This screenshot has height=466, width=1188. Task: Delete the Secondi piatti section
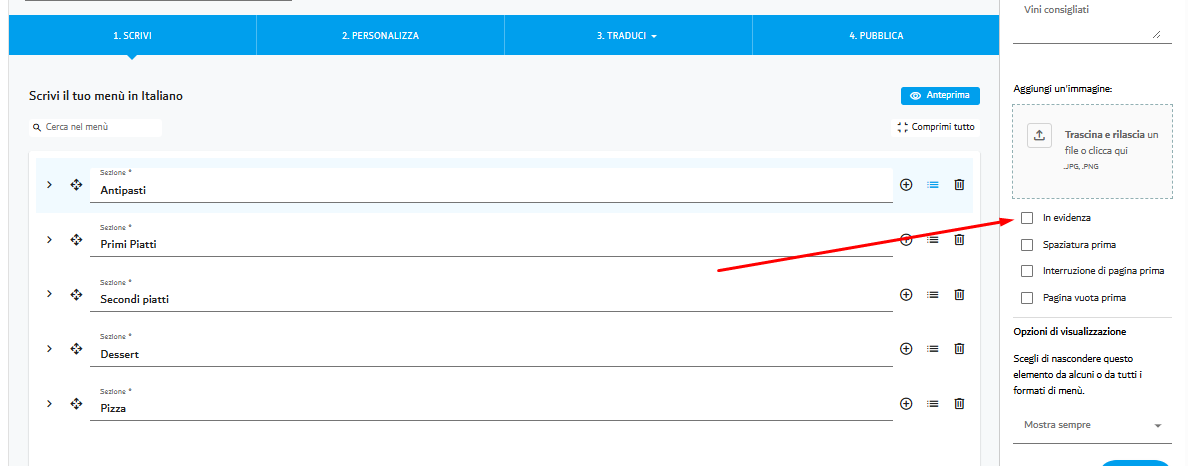(x=958, y=294)
